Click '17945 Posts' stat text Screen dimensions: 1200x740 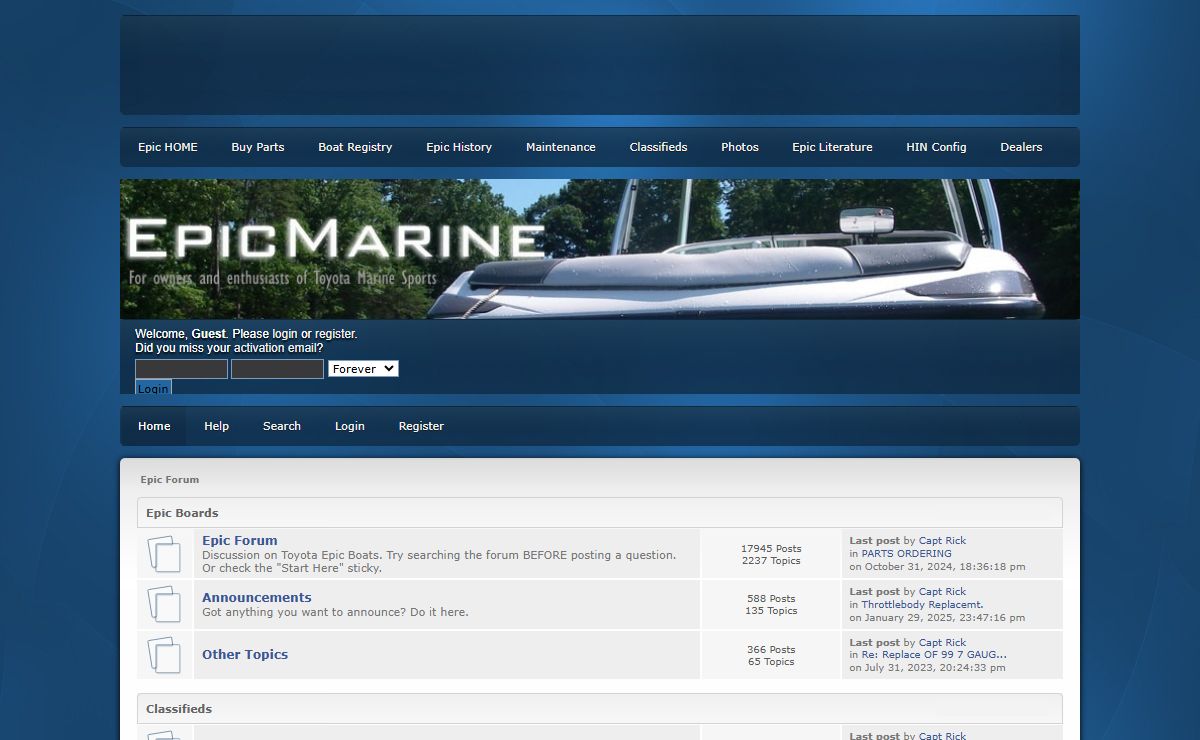click(x=771, y=549)
